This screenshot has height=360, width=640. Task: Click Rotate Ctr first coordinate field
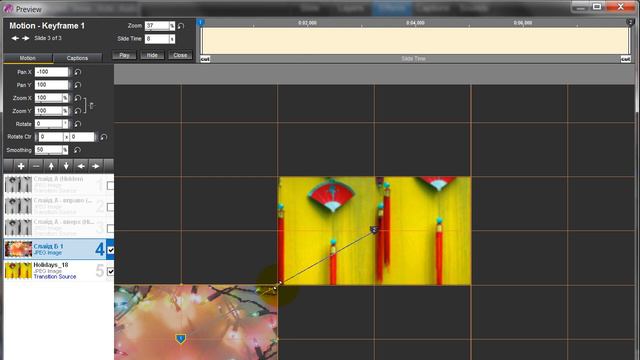point(51,137)
